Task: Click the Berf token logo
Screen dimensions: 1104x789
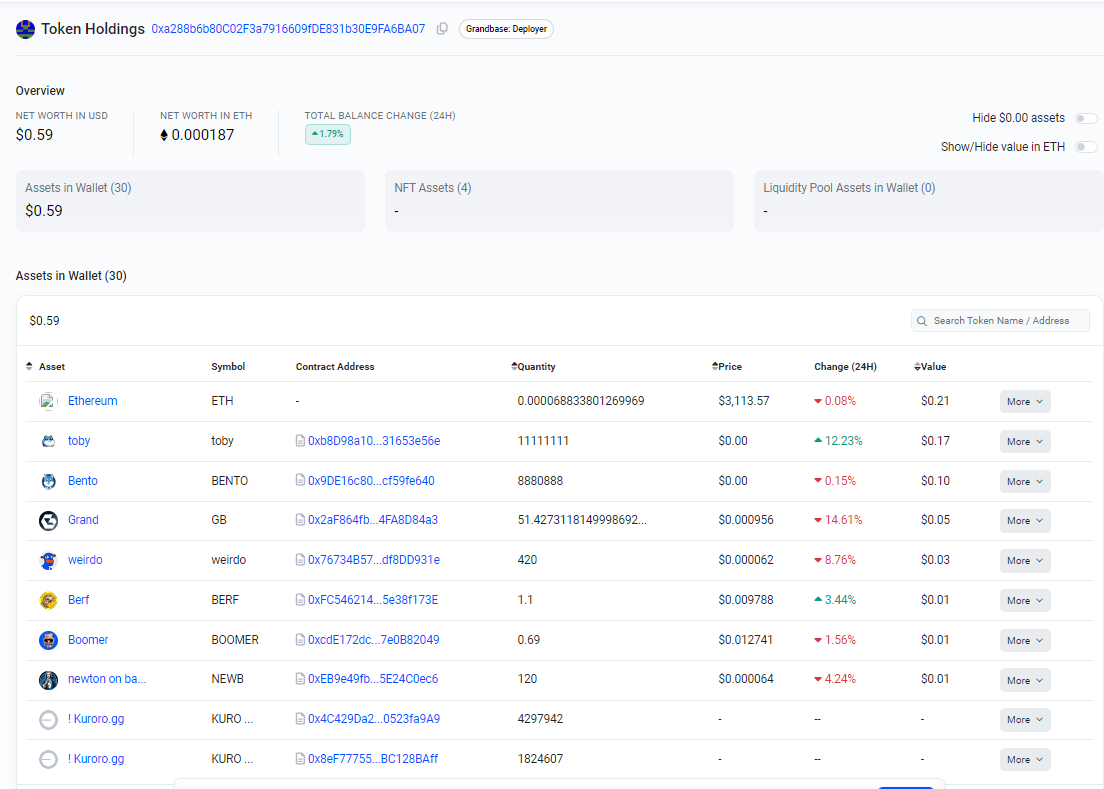Action: (48, 600)
